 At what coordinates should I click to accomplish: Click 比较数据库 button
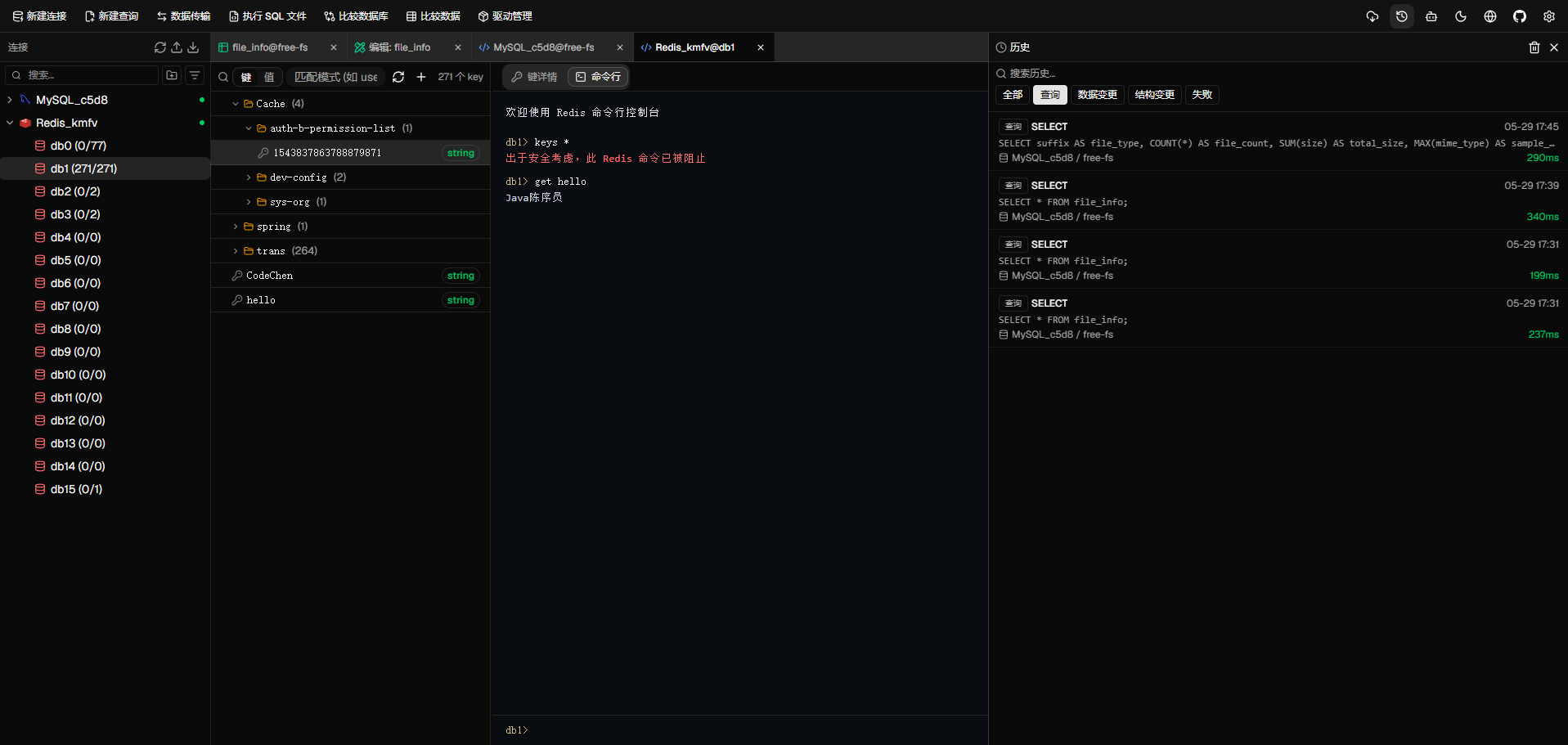[356, 16]
